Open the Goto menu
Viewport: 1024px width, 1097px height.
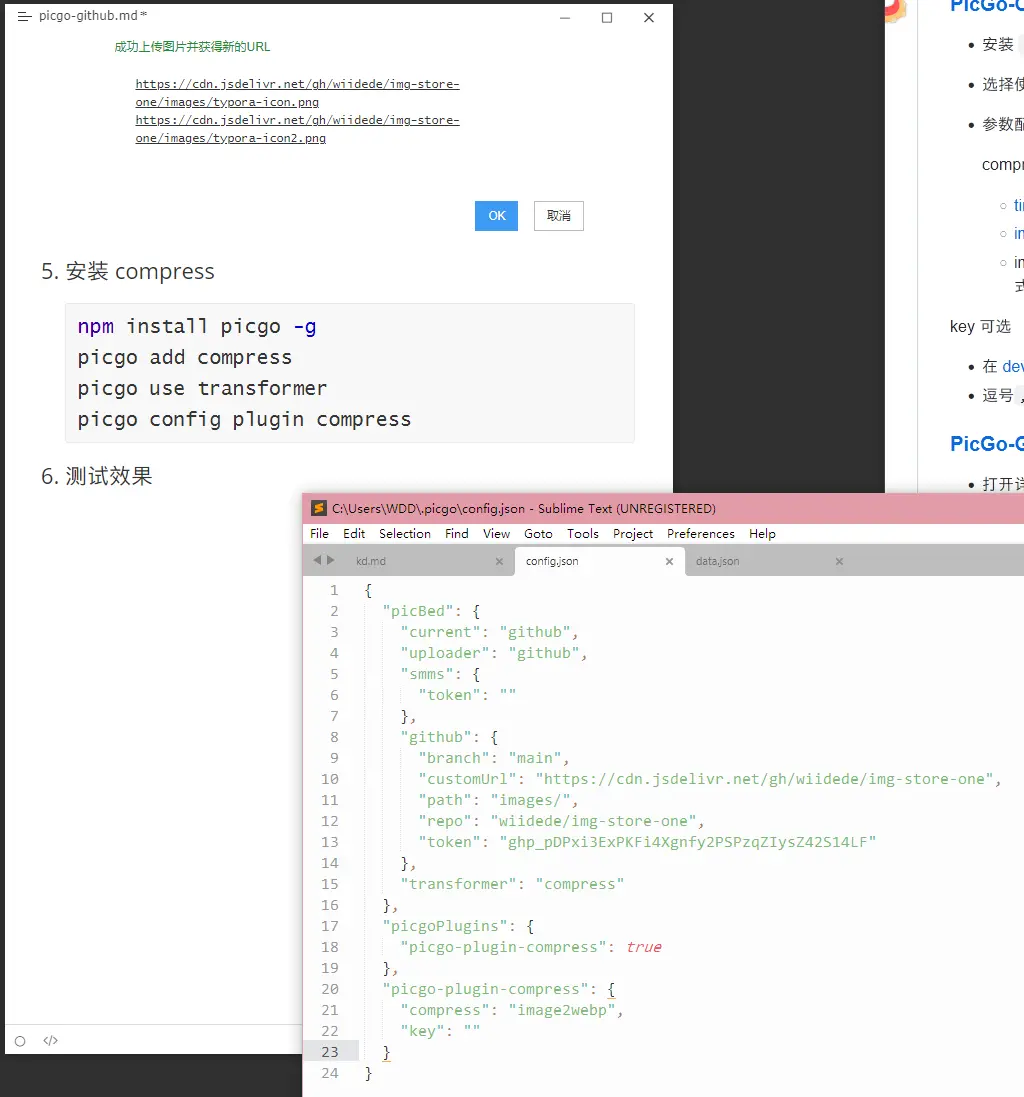click(538, 533)
